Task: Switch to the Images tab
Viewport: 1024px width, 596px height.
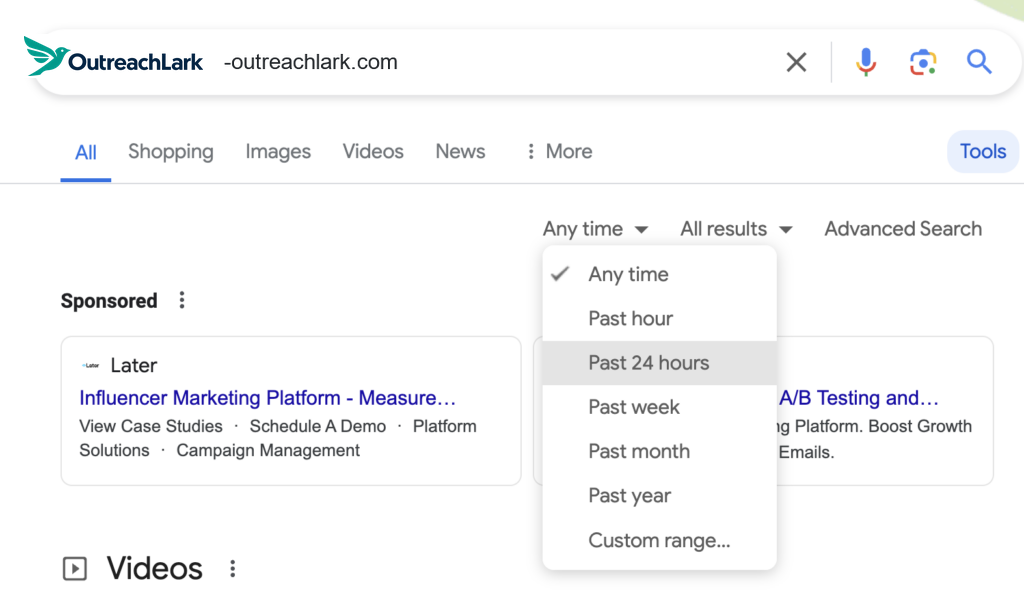Action: (278, 151)
